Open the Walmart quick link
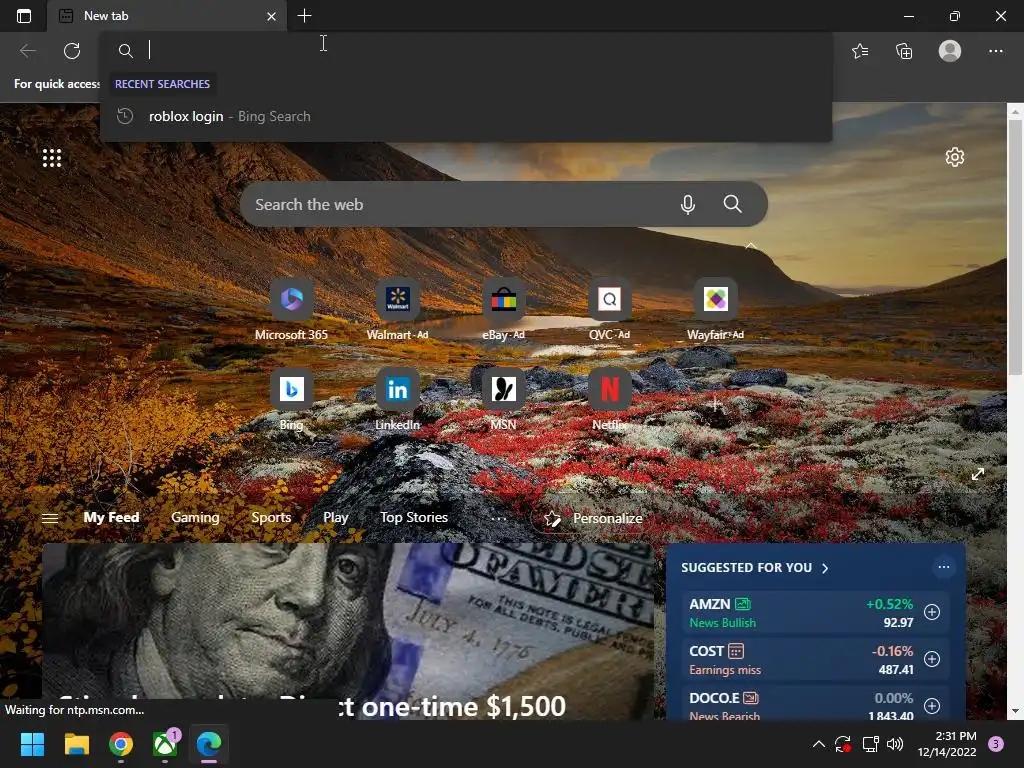Image resolution: width=1024 pixels, height=768 pixels. click(398, 310)
